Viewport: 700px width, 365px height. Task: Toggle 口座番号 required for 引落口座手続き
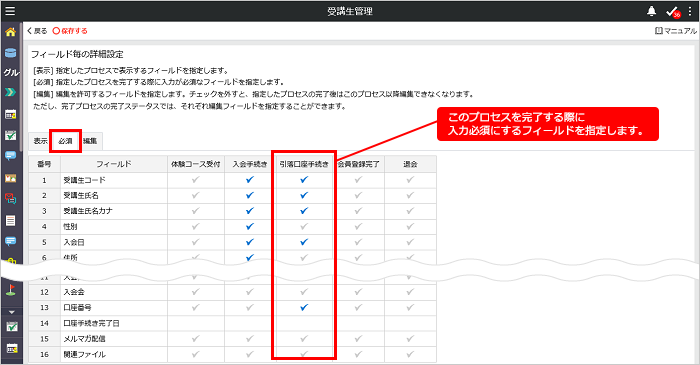(304, 307)
